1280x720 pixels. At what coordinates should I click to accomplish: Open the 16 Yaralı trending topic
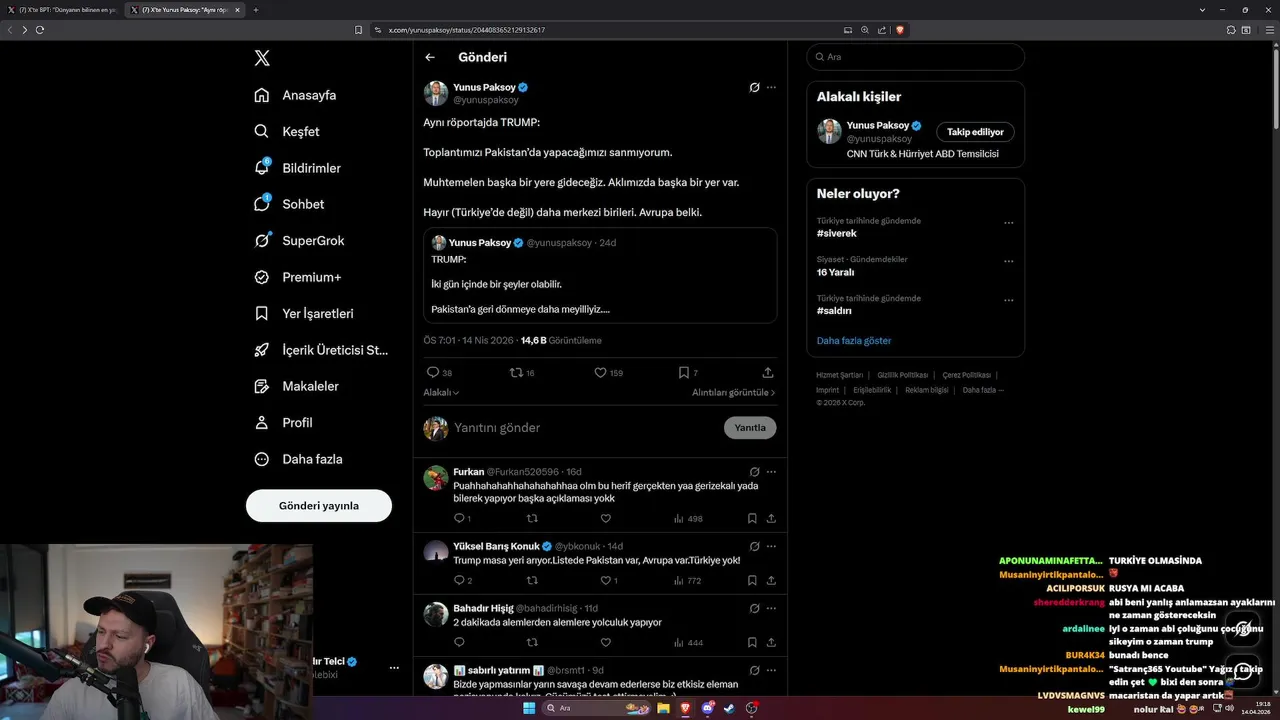click(836, 272)
